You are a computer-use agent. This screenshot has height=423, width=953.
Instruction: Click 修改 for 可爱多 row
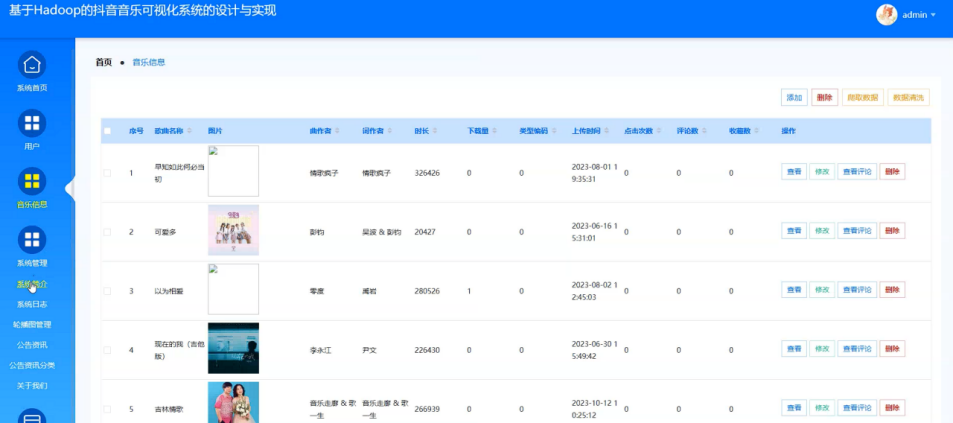click(x=822, y=230)
